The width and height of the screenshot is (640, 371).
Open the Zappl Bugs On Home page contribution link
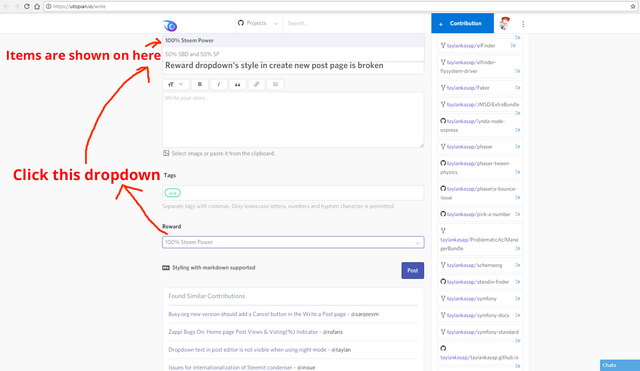pyautogui.click(x=243, y=332)
